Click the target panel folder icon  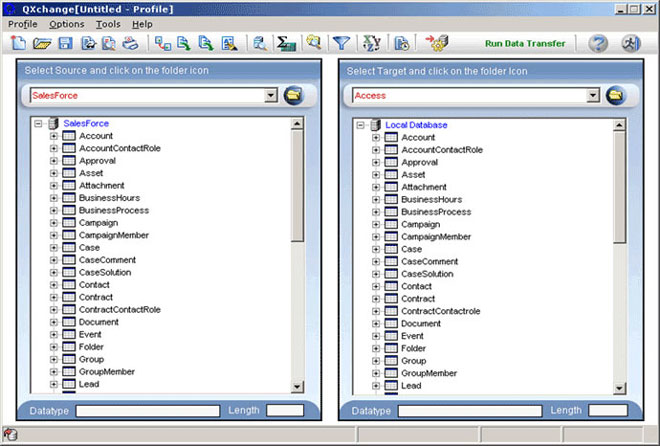[616, 96]
